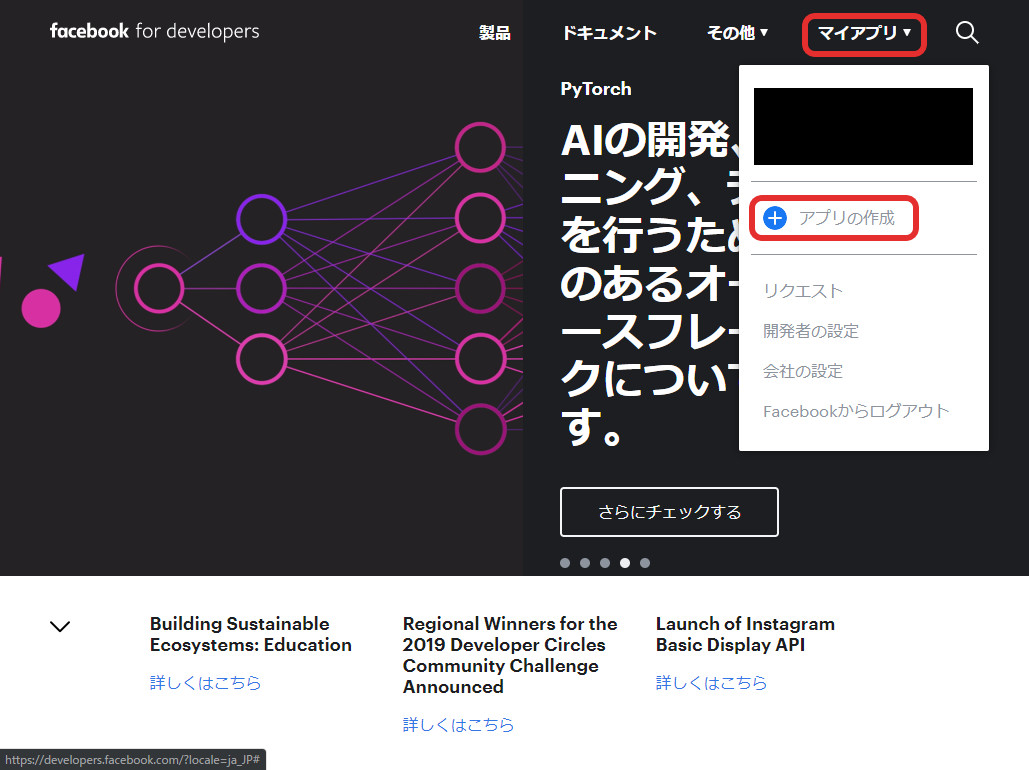Viewport: 1029px width, 770px height.
Task: Click the アプリの作成 option
Action: pyautogui.click(x=846, y=217)
